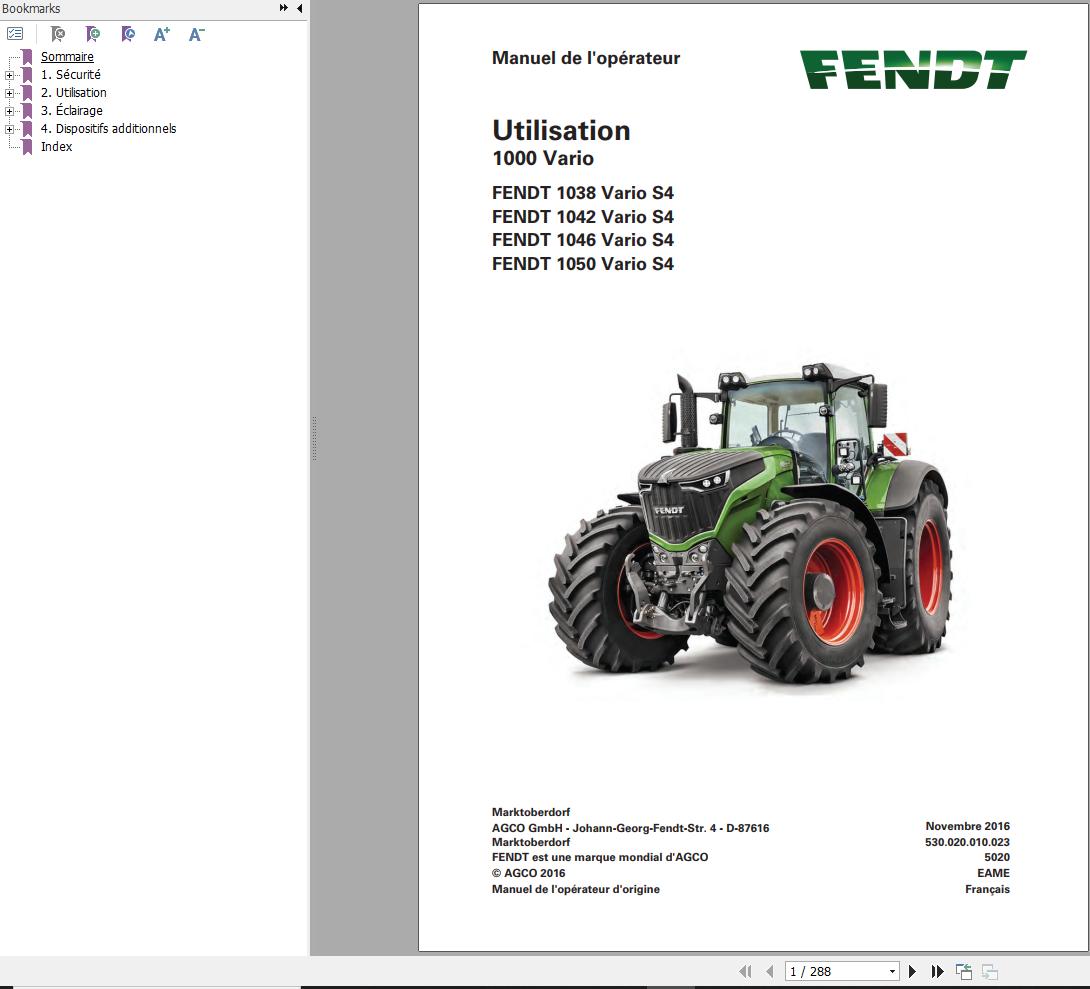Open the page number dropdown arrow

click(892, 971)
